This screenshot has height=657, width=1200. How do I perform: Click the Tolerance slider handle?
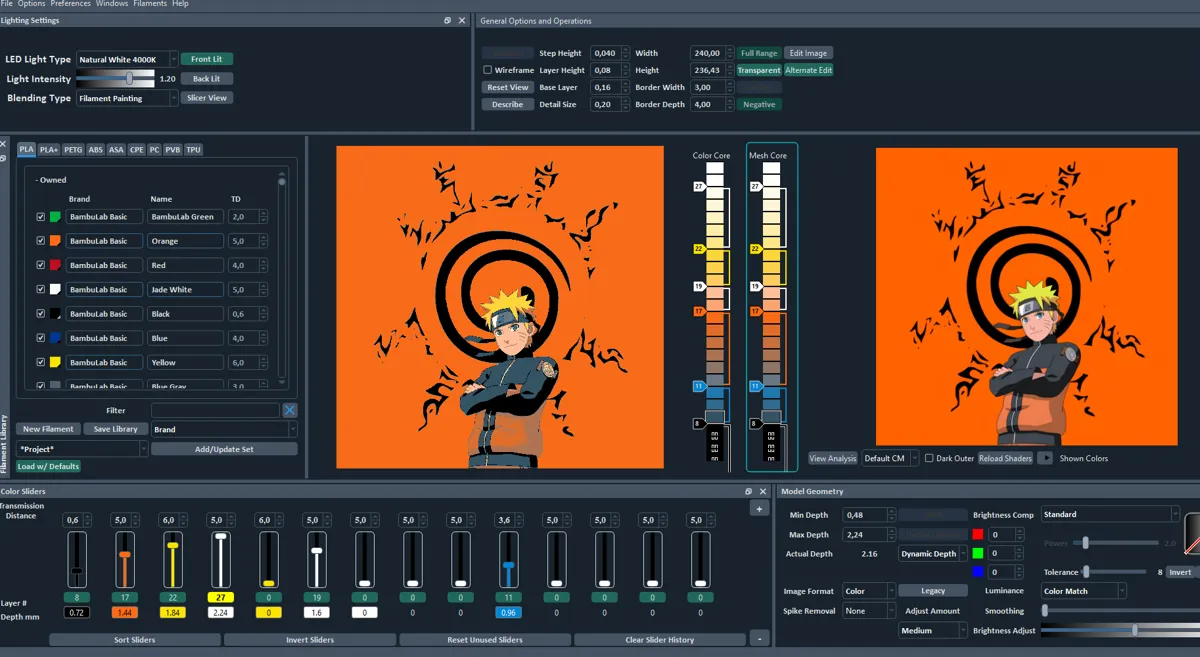click(1085, 572)
